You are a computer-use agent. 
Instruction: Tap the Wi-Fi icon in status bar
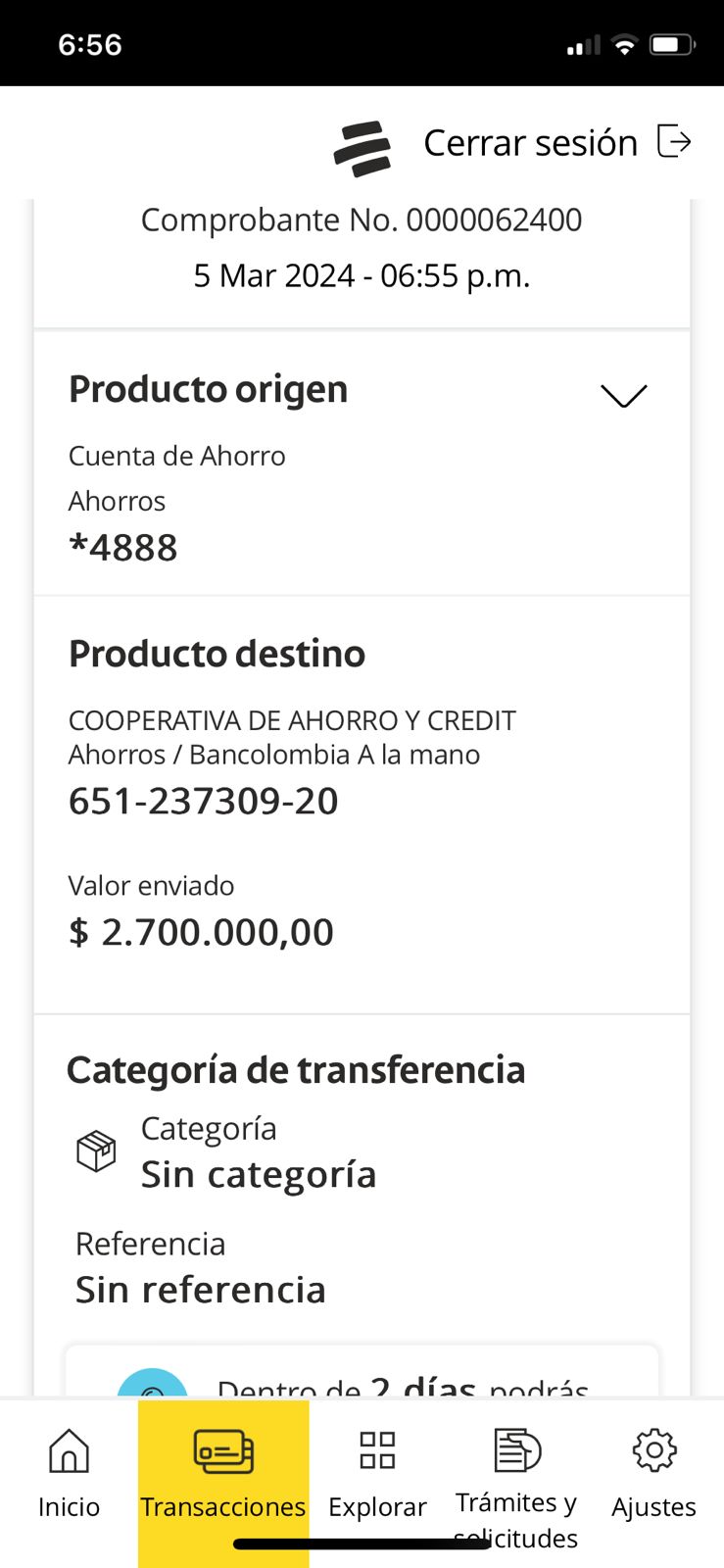(623, 45)
